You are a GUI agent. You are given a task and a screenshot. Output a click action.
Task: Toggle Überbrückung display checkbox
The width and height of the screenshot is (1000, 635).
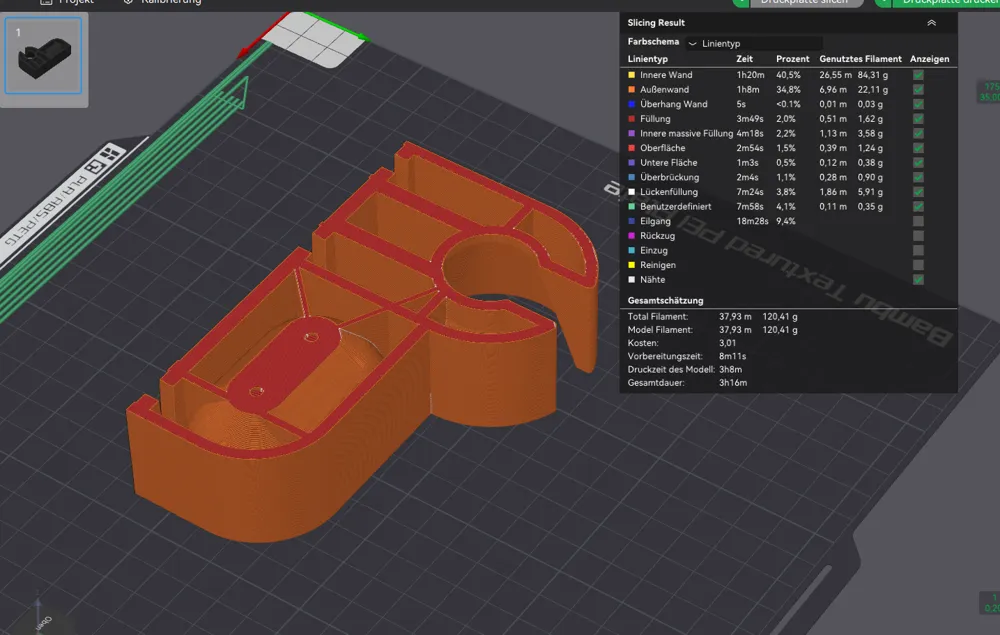point(918,177)
